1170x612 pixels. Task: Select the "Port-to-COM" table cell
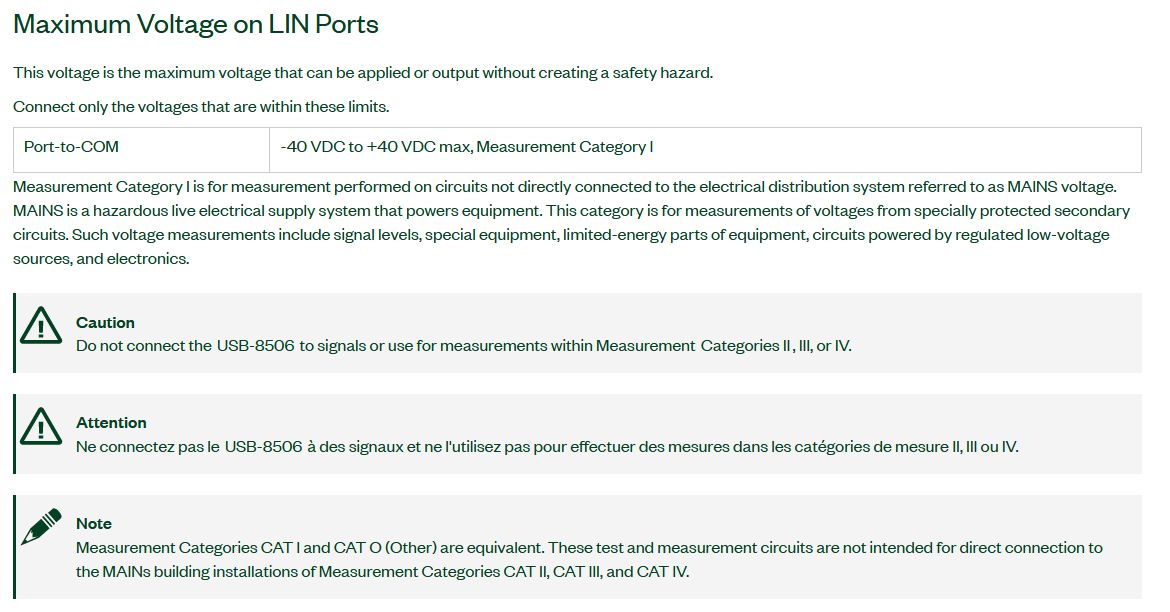[x=71, y=147]
